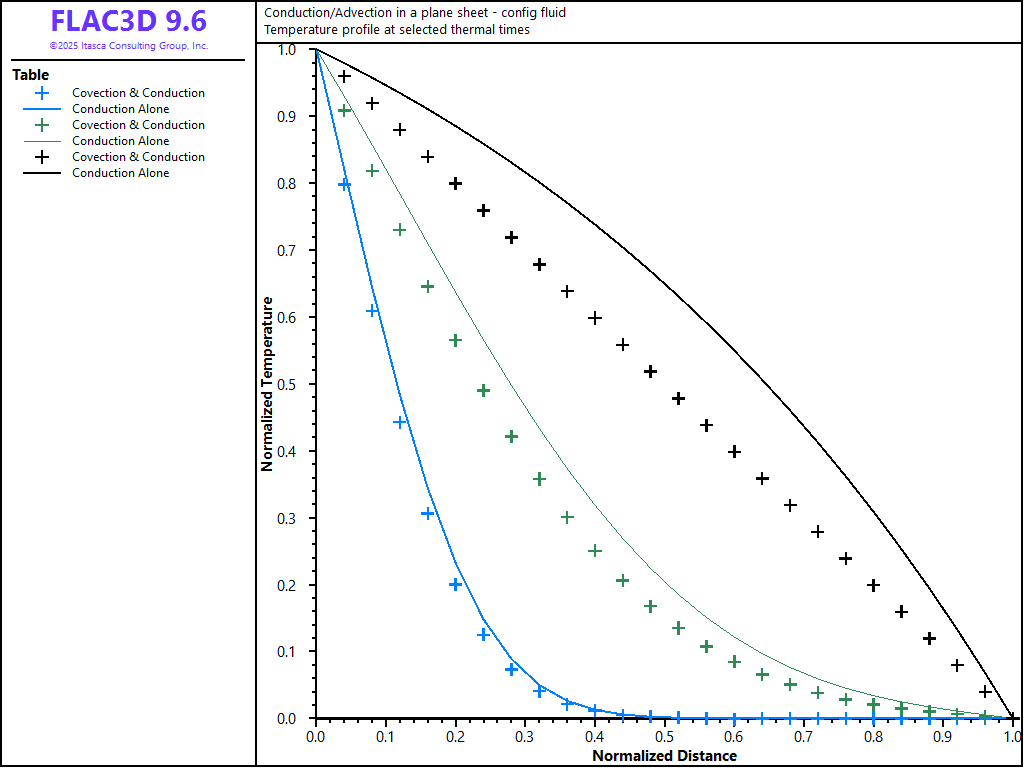Click the "Temperature profile at selected thermal times" subtitle
This screenshot has height=768, width=1024.
pyautogui.click(x=397, y=30)
